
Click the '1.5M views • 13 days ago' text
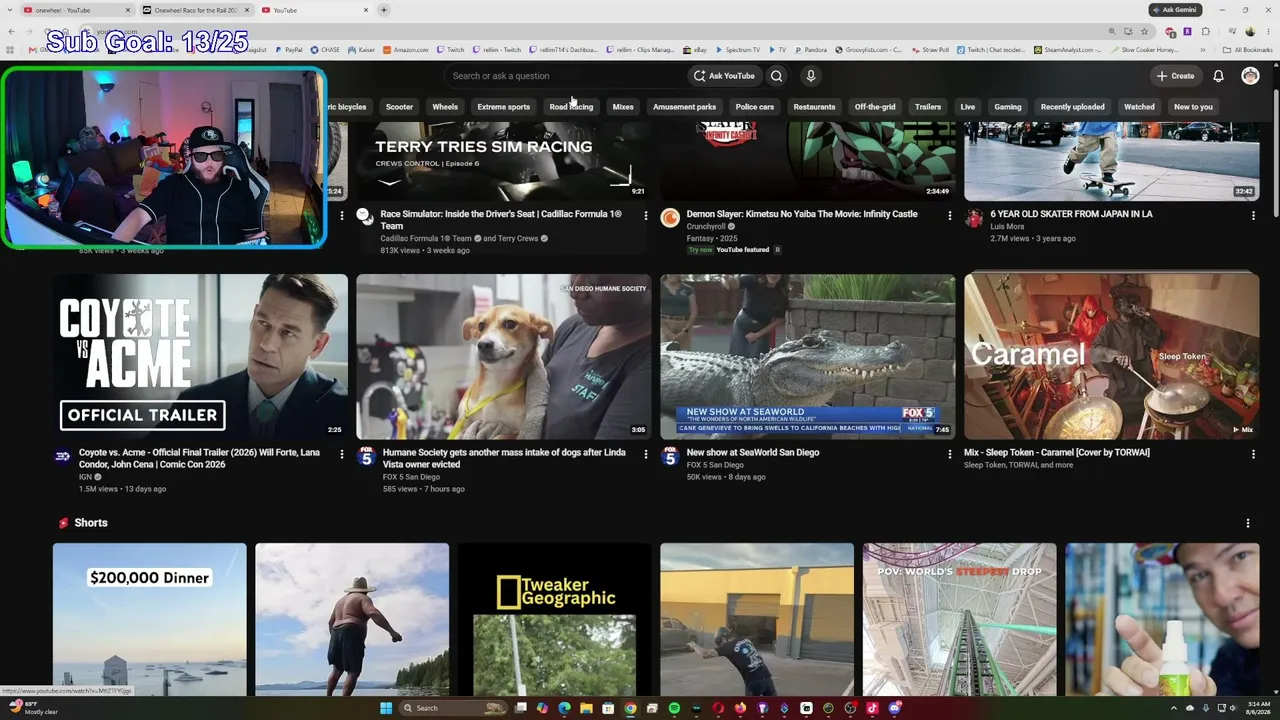[x=122, y=489]
